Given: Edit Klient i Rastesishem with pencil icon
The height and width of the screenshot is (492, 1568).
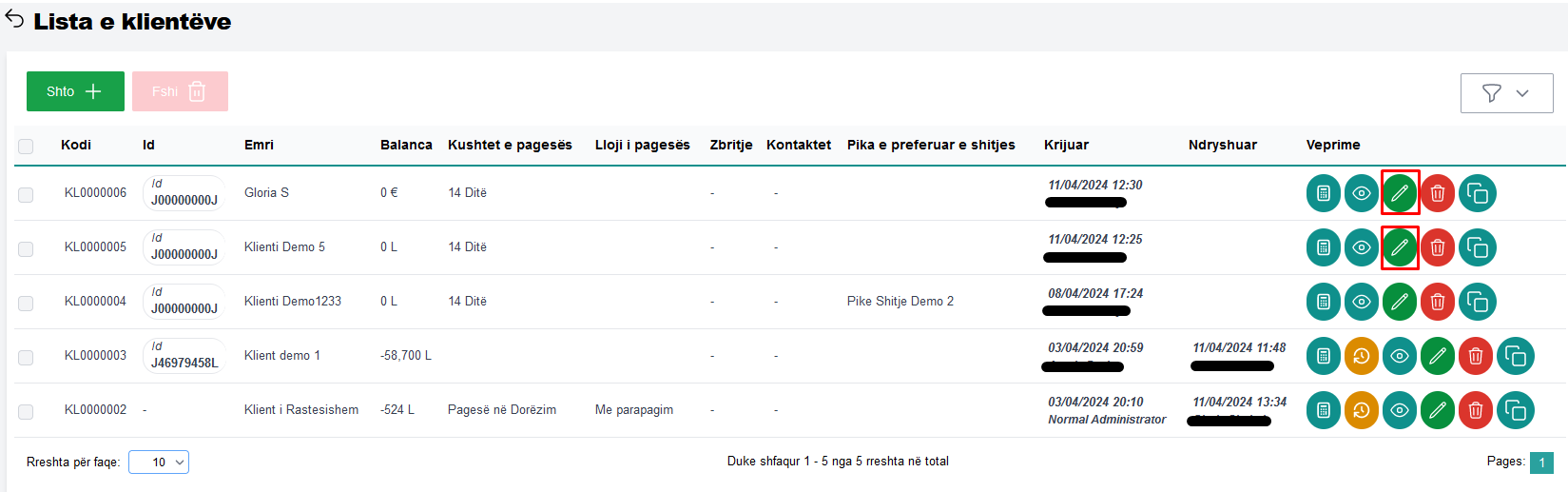Looking at the screenshot, I should click(1438, 410).
